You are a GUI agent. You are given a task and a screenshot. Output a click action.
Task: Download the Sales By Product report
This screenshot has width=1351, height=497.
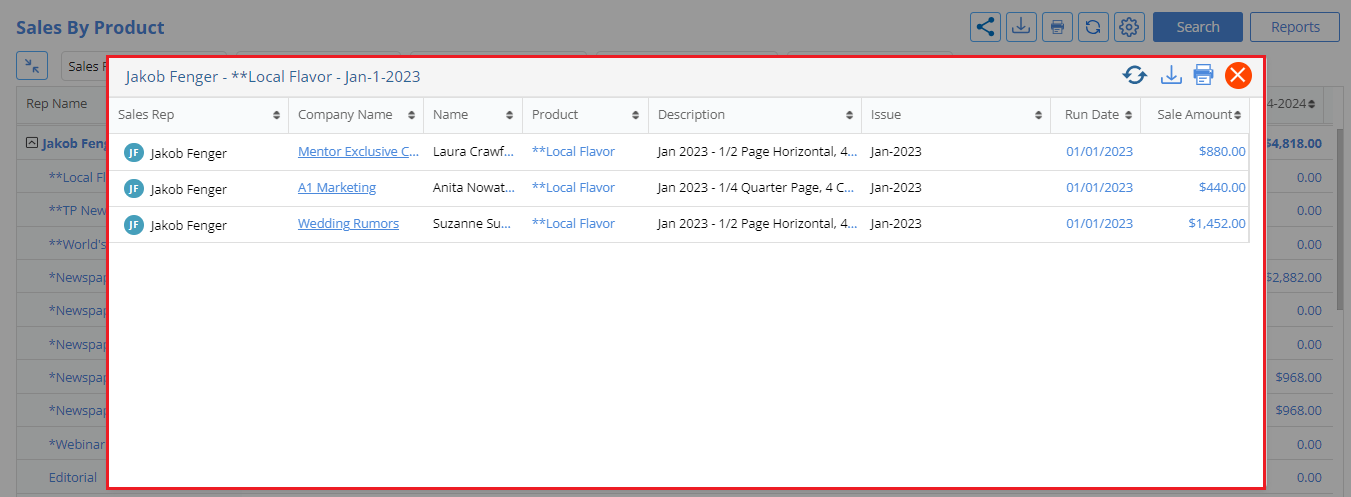(1021, 27)
